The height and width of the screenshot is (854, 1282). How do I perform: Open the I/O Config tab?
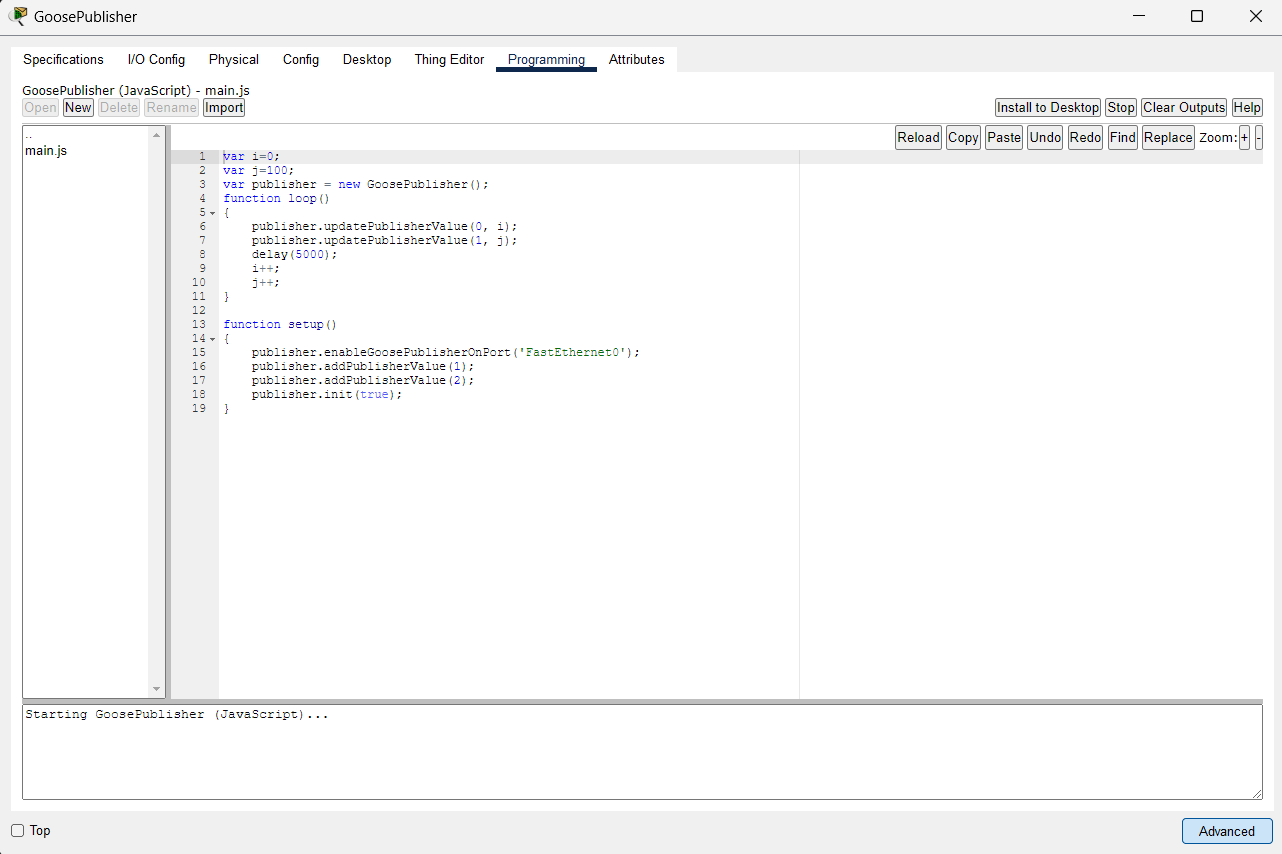[156, 60]
